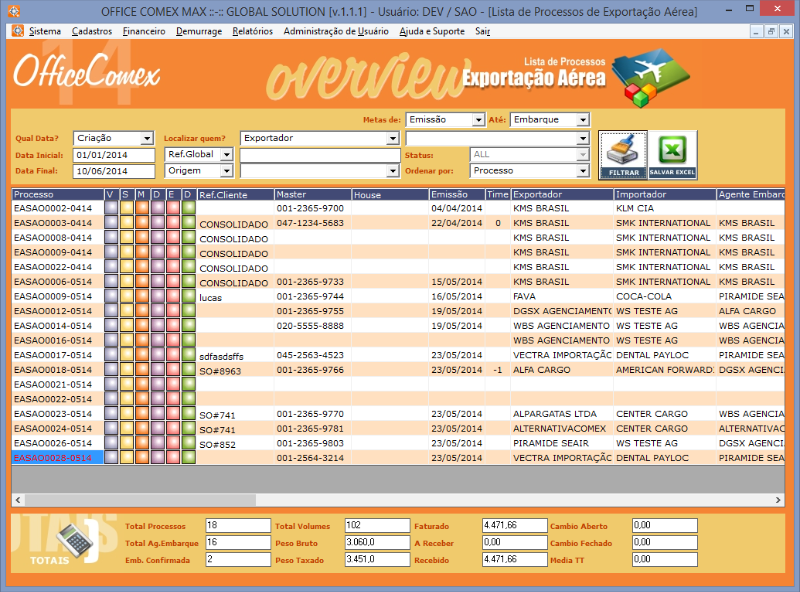800x592 pixels.
Task: Open the Financeiro menu
Action: click(x=144, y=31)
